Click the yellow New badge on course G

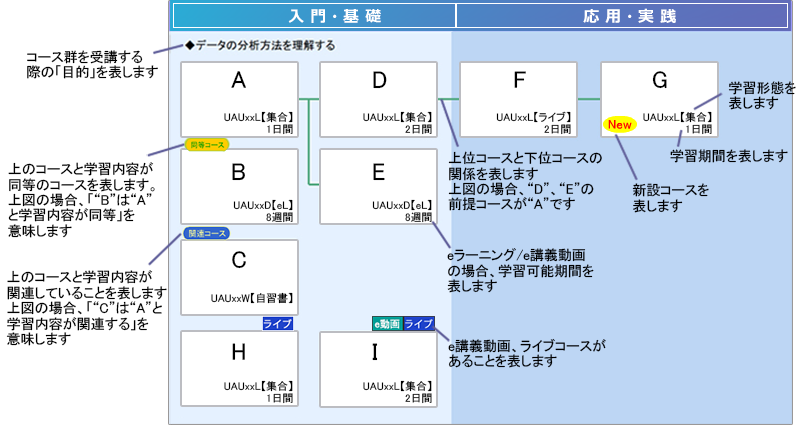point(619,125)
